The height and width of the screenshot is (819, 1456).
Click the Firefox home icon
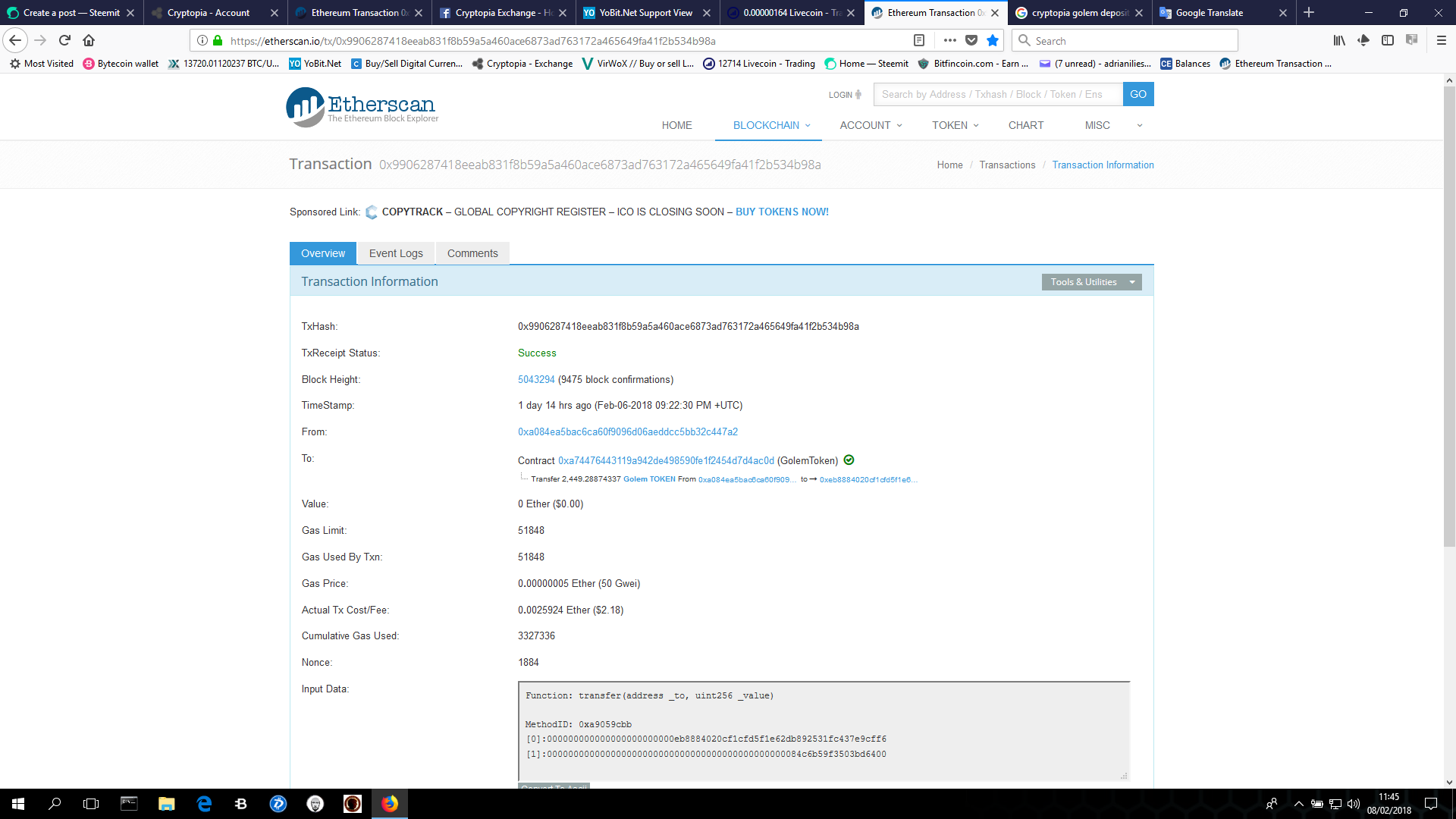click(89, 40)
